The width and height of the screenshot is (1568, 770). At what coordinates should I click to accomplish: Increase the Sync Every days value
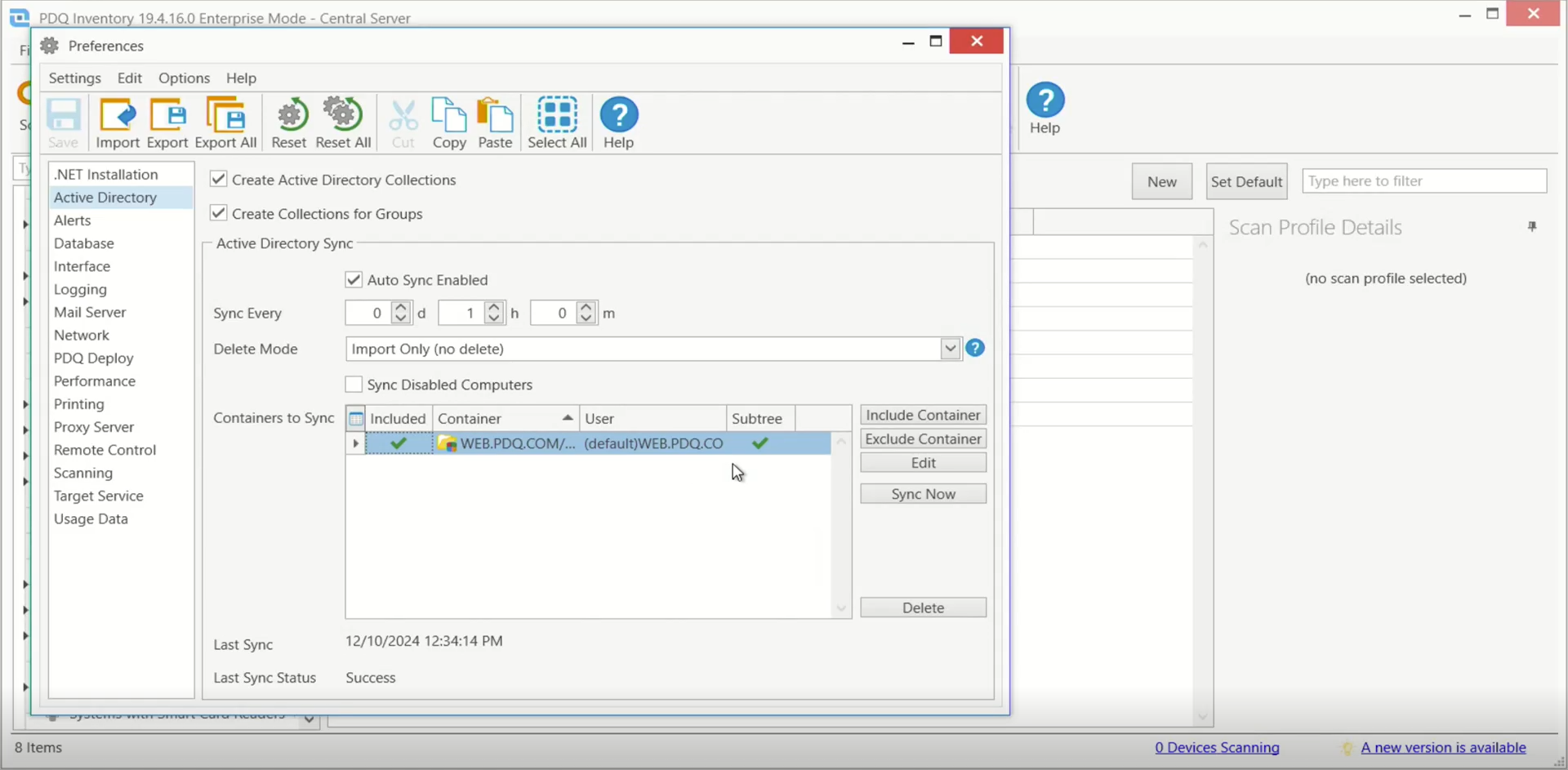400,308
